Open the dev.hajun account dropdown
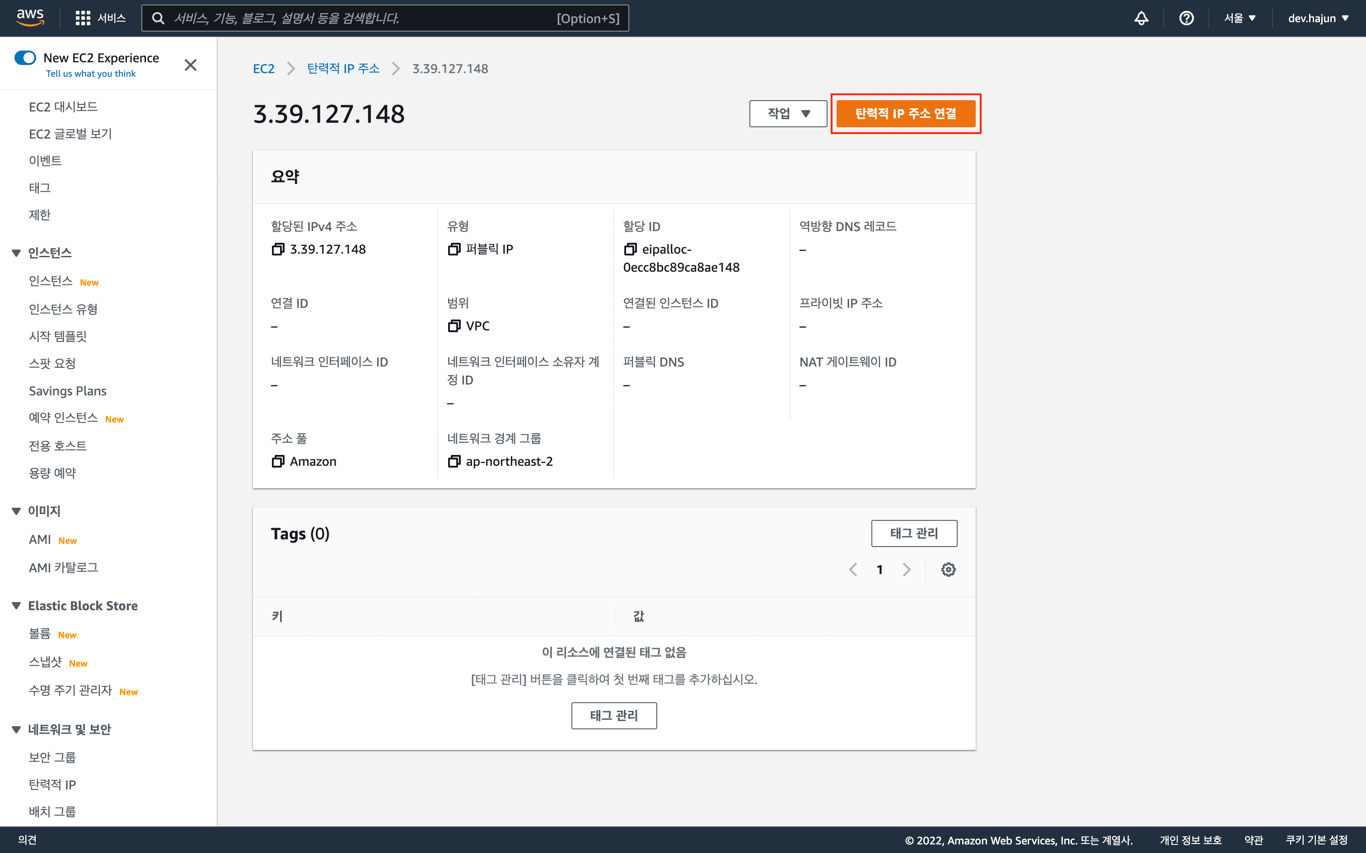This screenshot has width=1366, height=853. 1318,18
